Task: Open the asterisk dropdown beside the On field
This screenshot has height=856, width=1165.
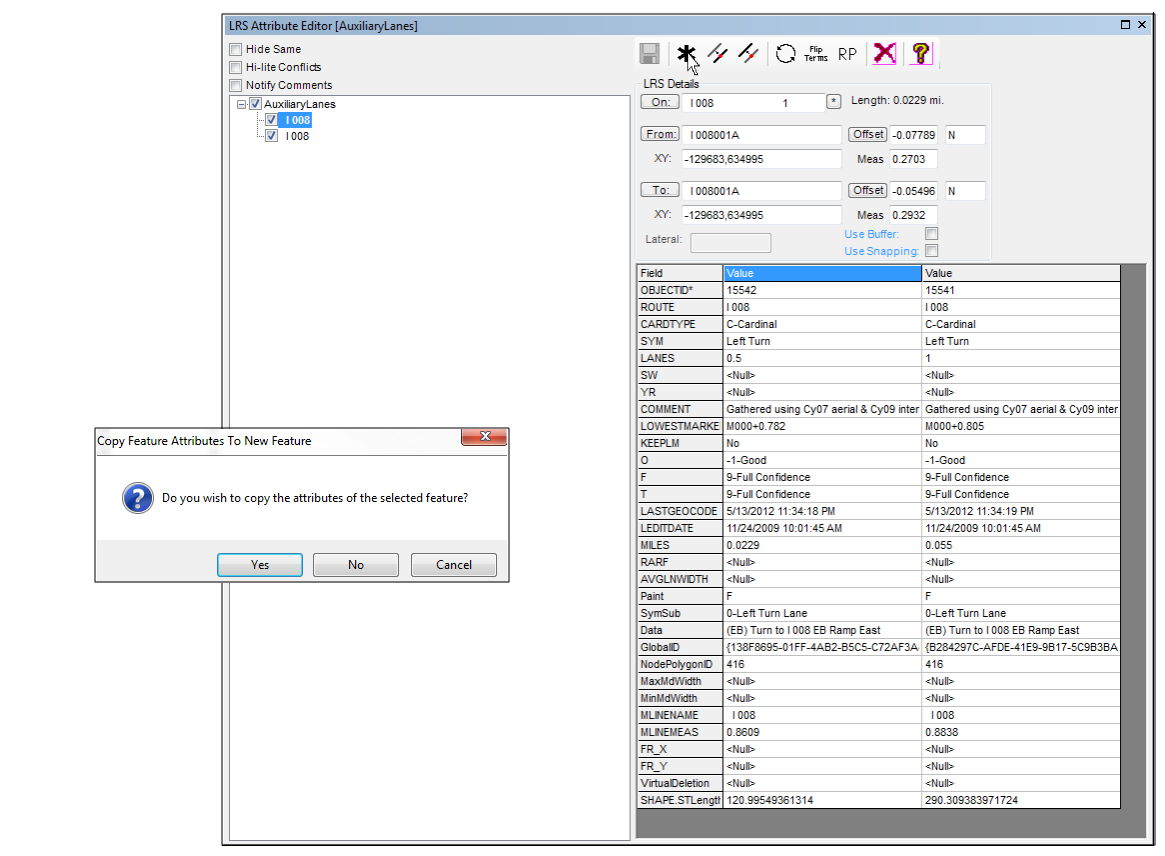Action: click(833, 101)
